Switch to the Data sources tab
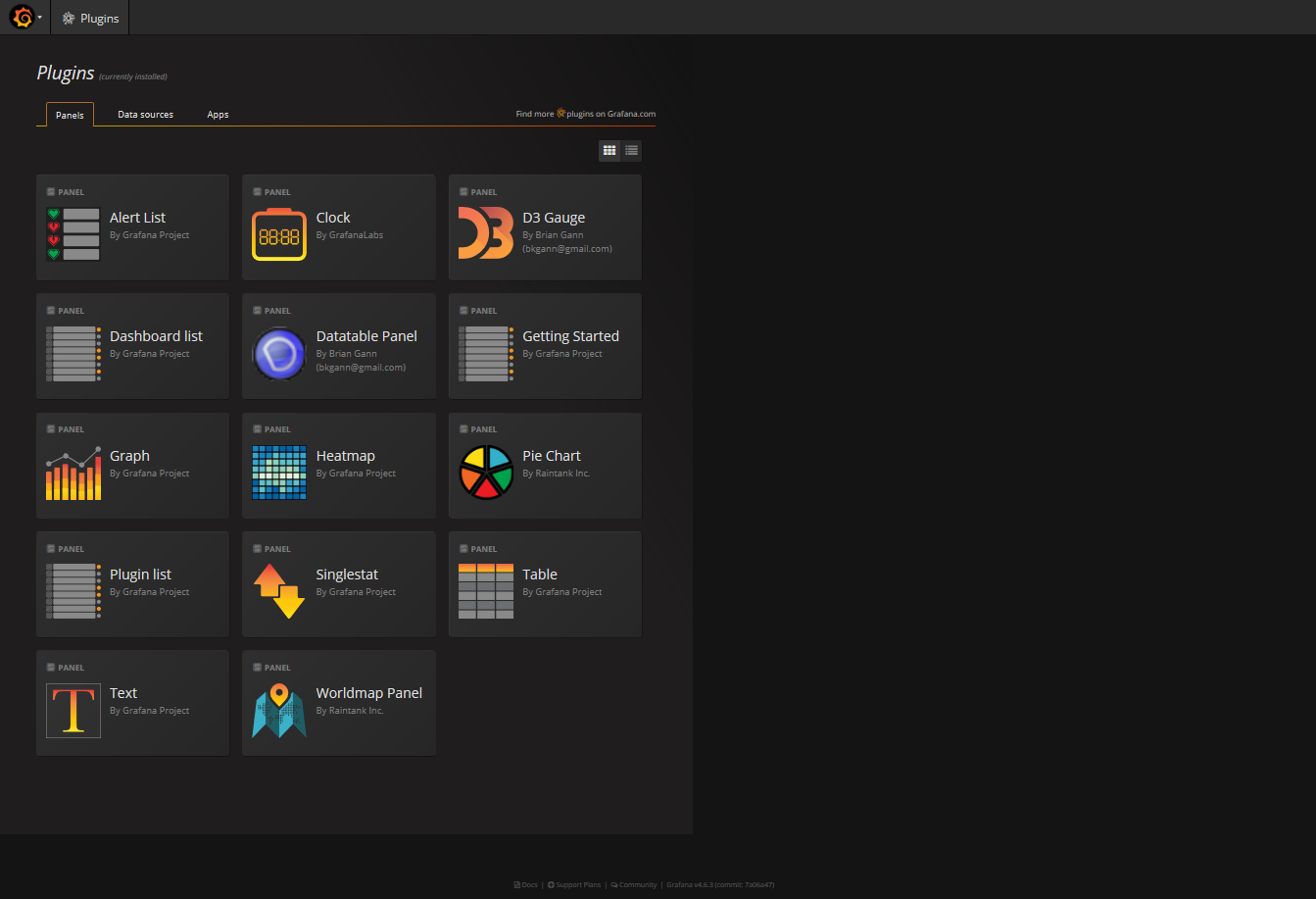Viewport: 1316px width, 899px height. [144, 114]
